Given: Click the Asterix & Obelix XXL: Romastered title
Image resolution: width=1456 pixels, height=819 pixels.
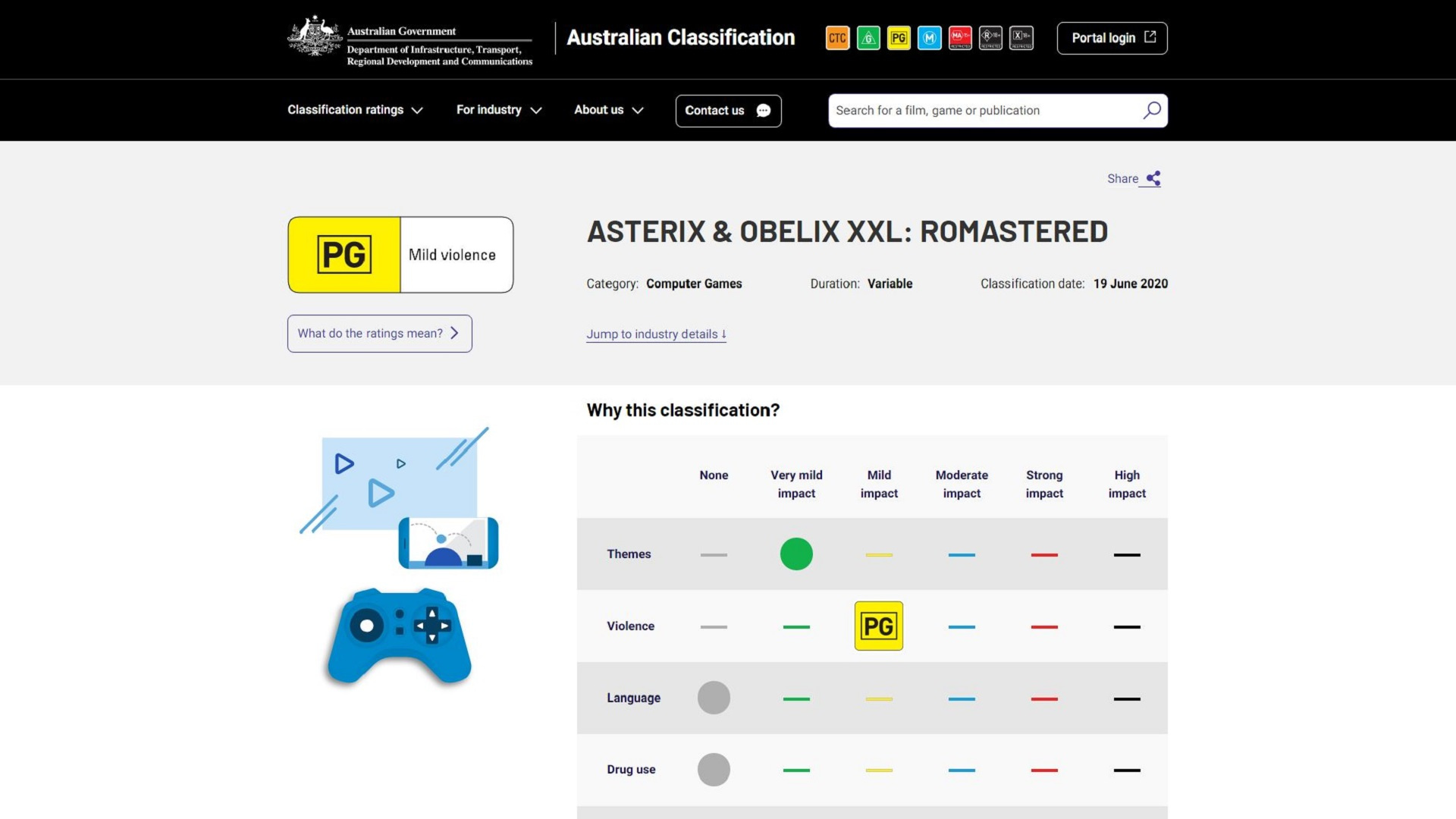Looking at the screenshot, I should [847, 232].
